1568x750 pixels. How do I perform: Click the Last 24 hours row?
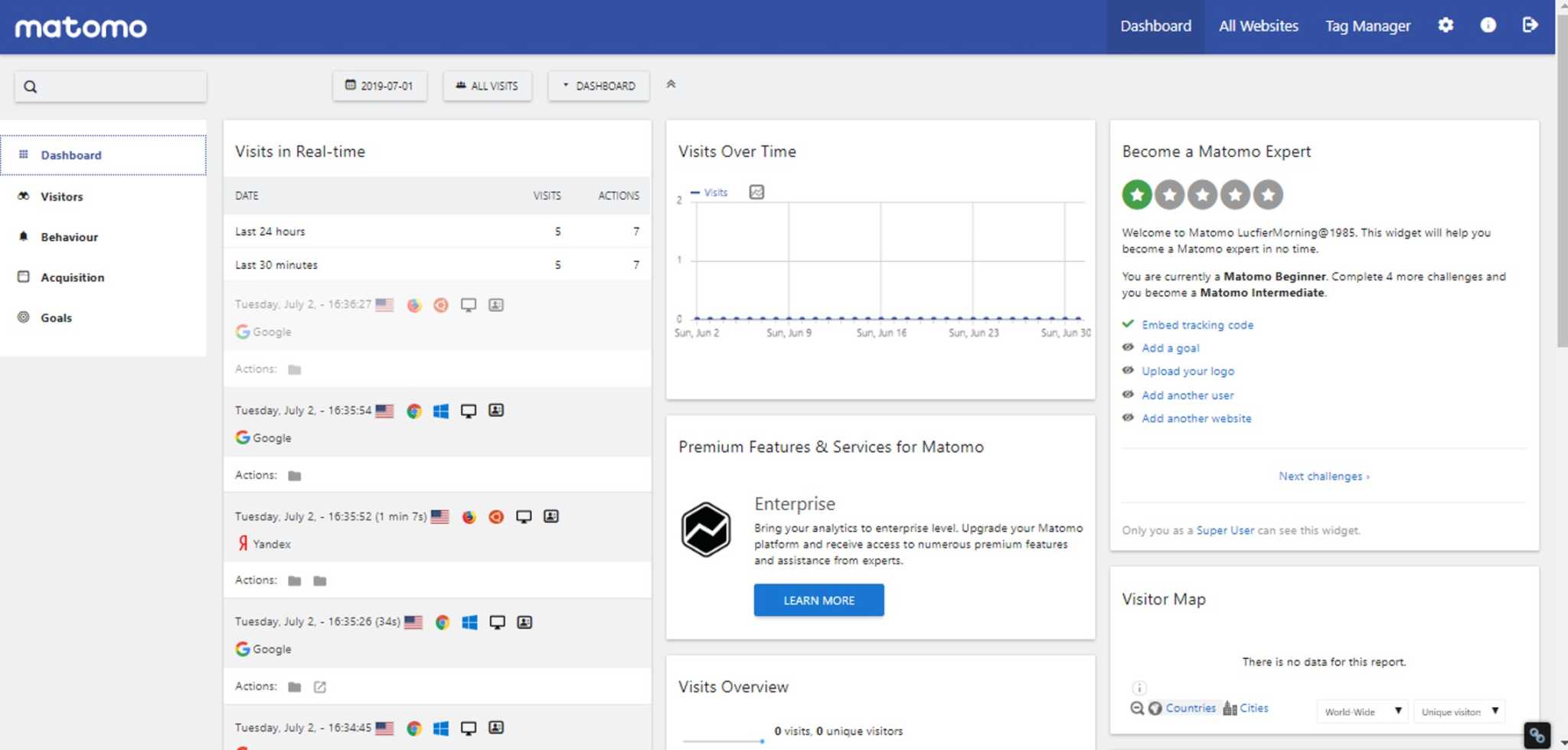point(437,232)
